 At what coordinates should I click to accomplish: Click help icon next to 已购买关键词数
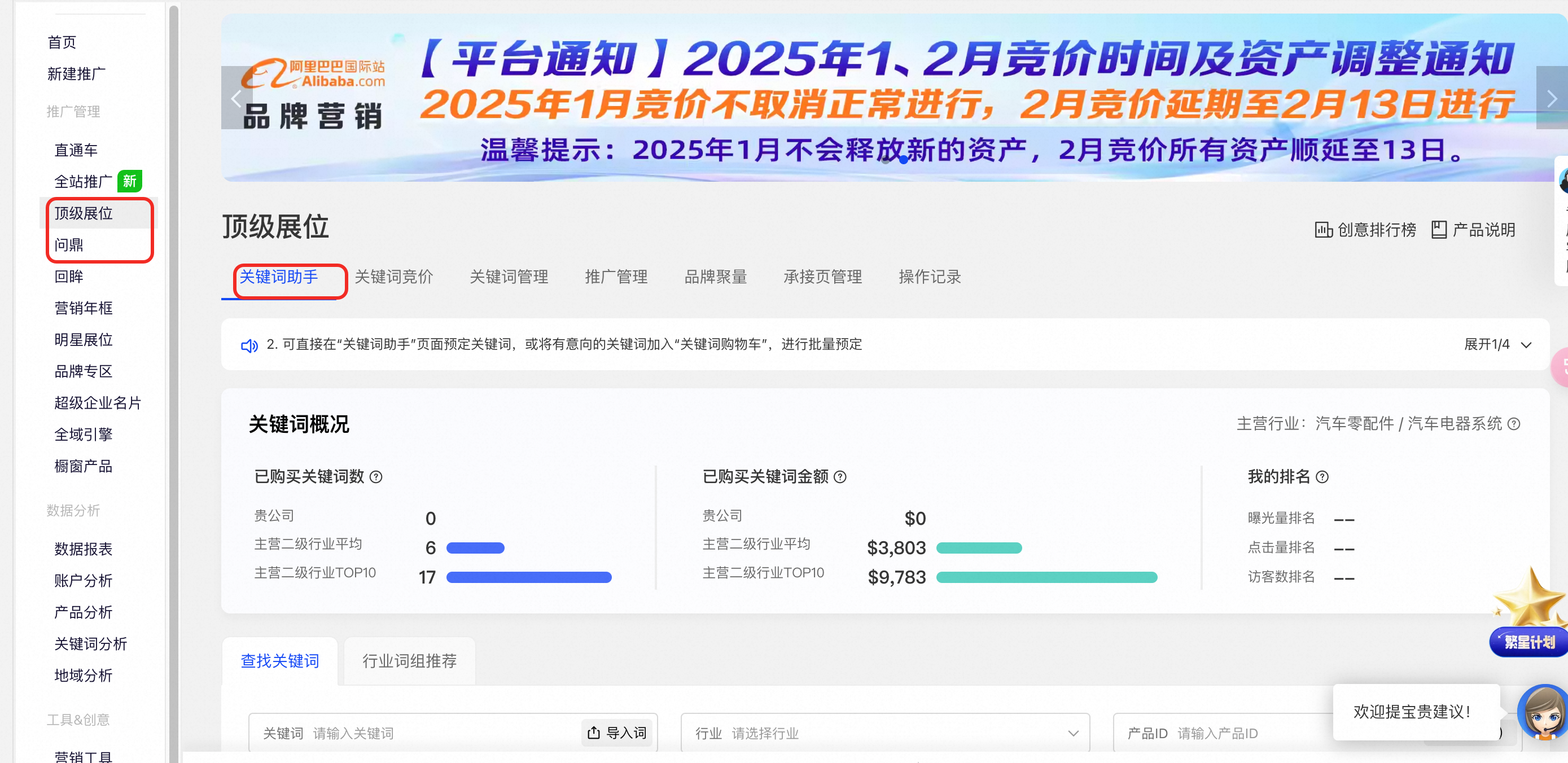click(376, 477)
